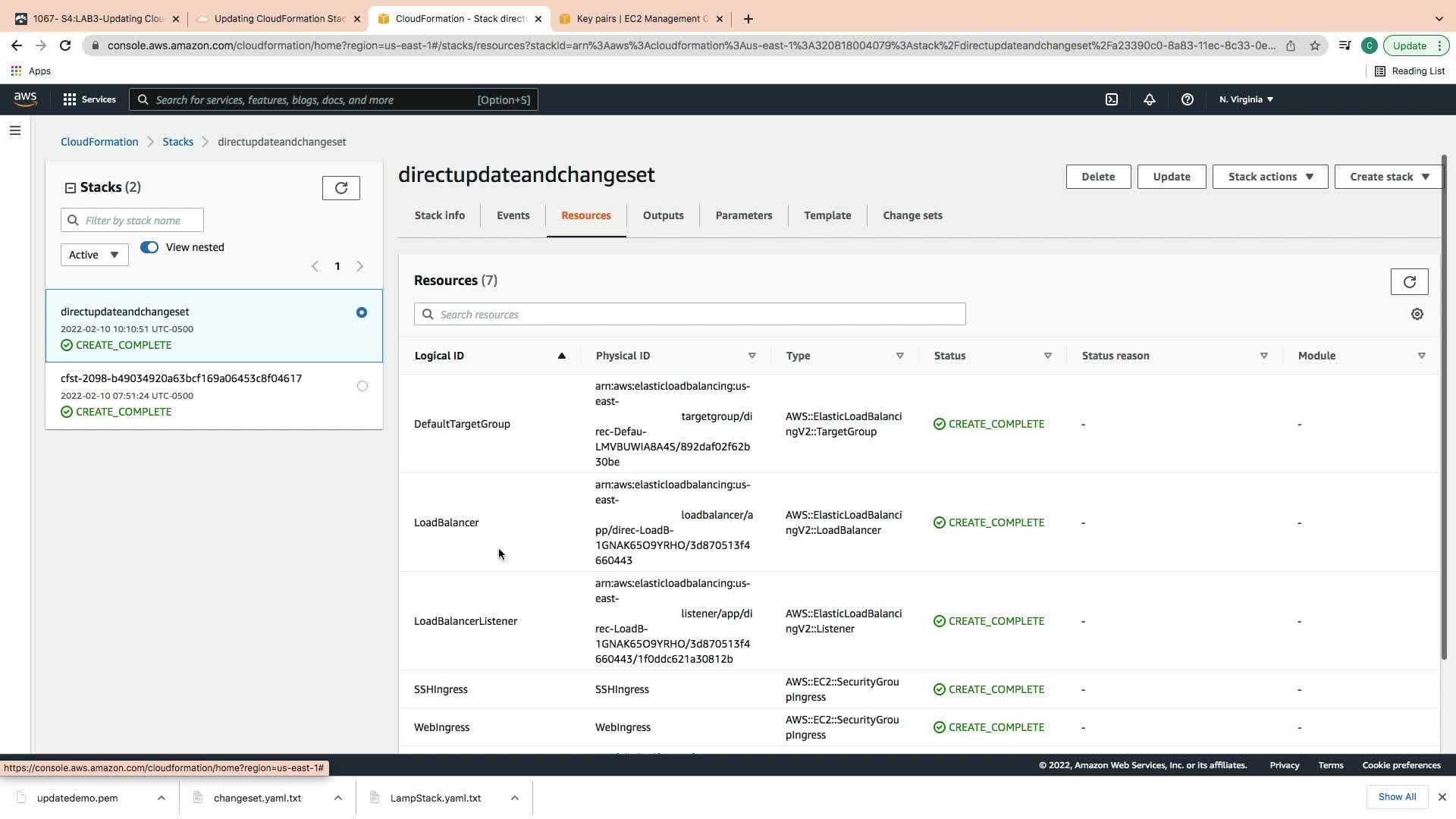
Task: Click the Search resources field
Action: (x=689, y=315)
